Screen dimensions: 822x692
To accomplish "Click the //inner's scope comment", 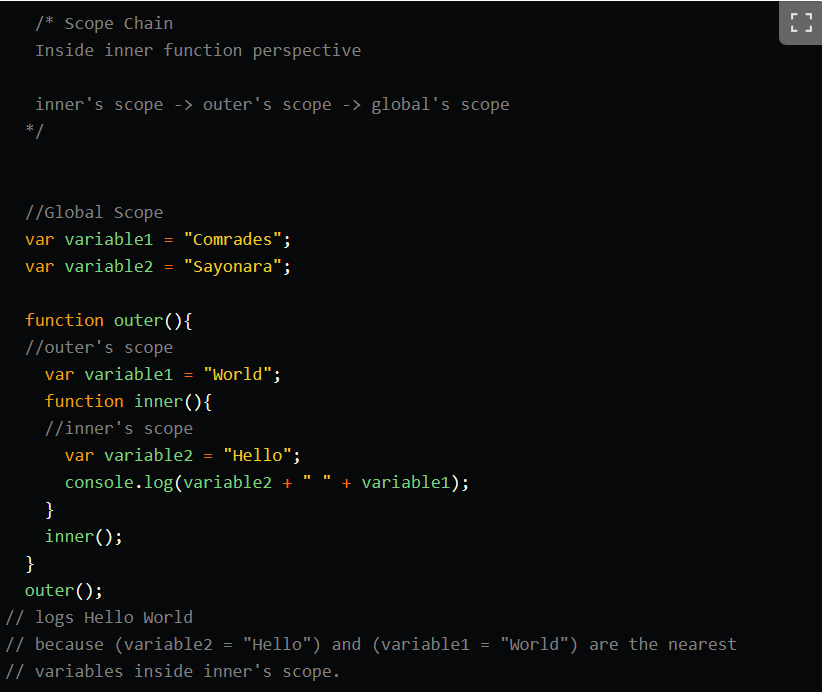I will 118,428.
